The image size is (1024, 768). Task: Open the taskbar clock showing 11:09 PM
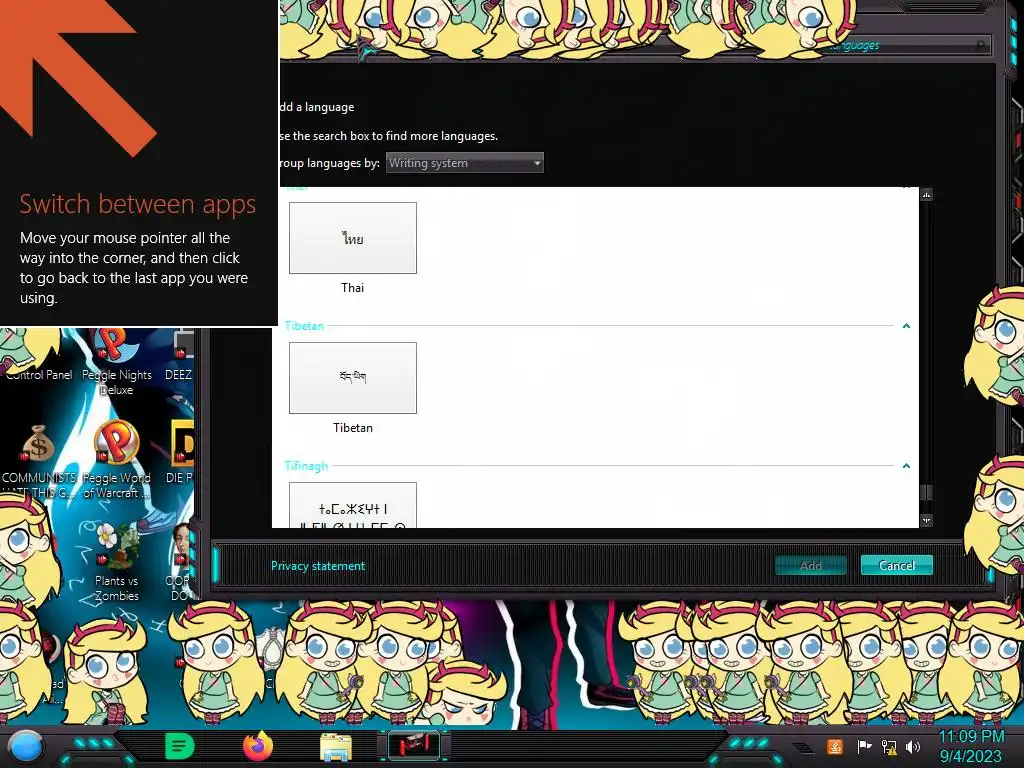971,746
